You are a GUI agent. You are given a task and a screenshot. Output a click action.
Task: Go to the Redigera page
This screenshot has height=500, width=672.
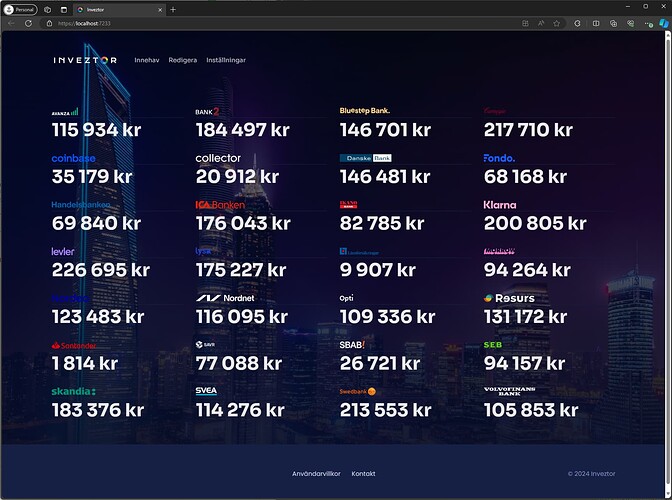183,60
